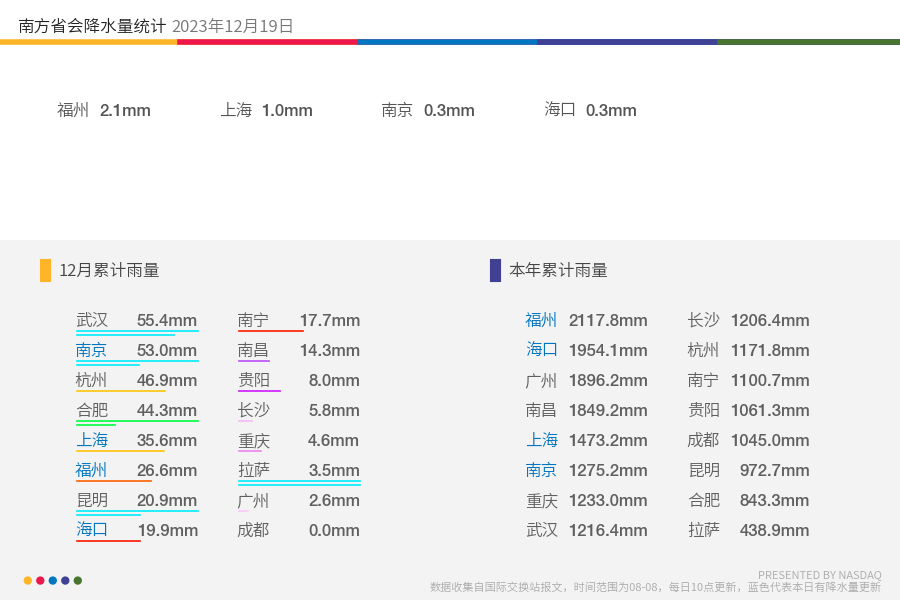Select the 拉萨 3.5mm row
Viewport: 900px width, 600px height.
pos(299,471)
